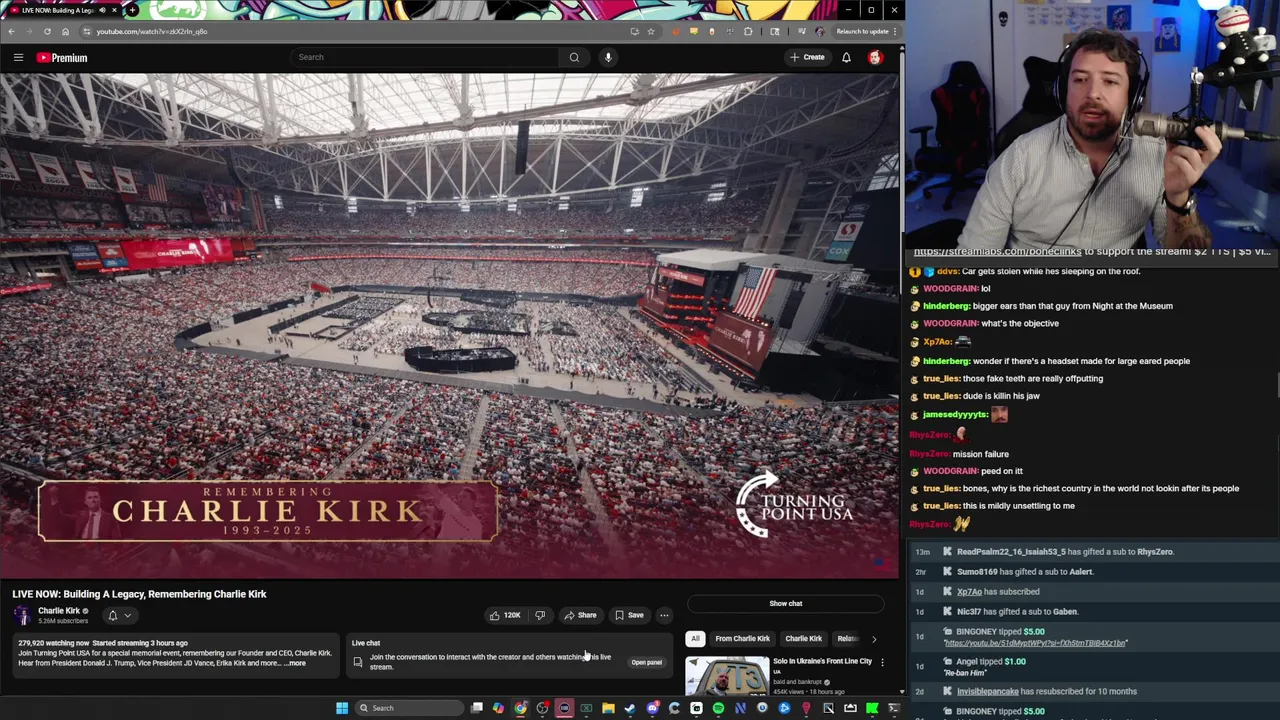This screenshot has height=720, width=1280.
Task: Open File Explorer from the taskbar
Action: pyautogui.click(x=608, y=708)
